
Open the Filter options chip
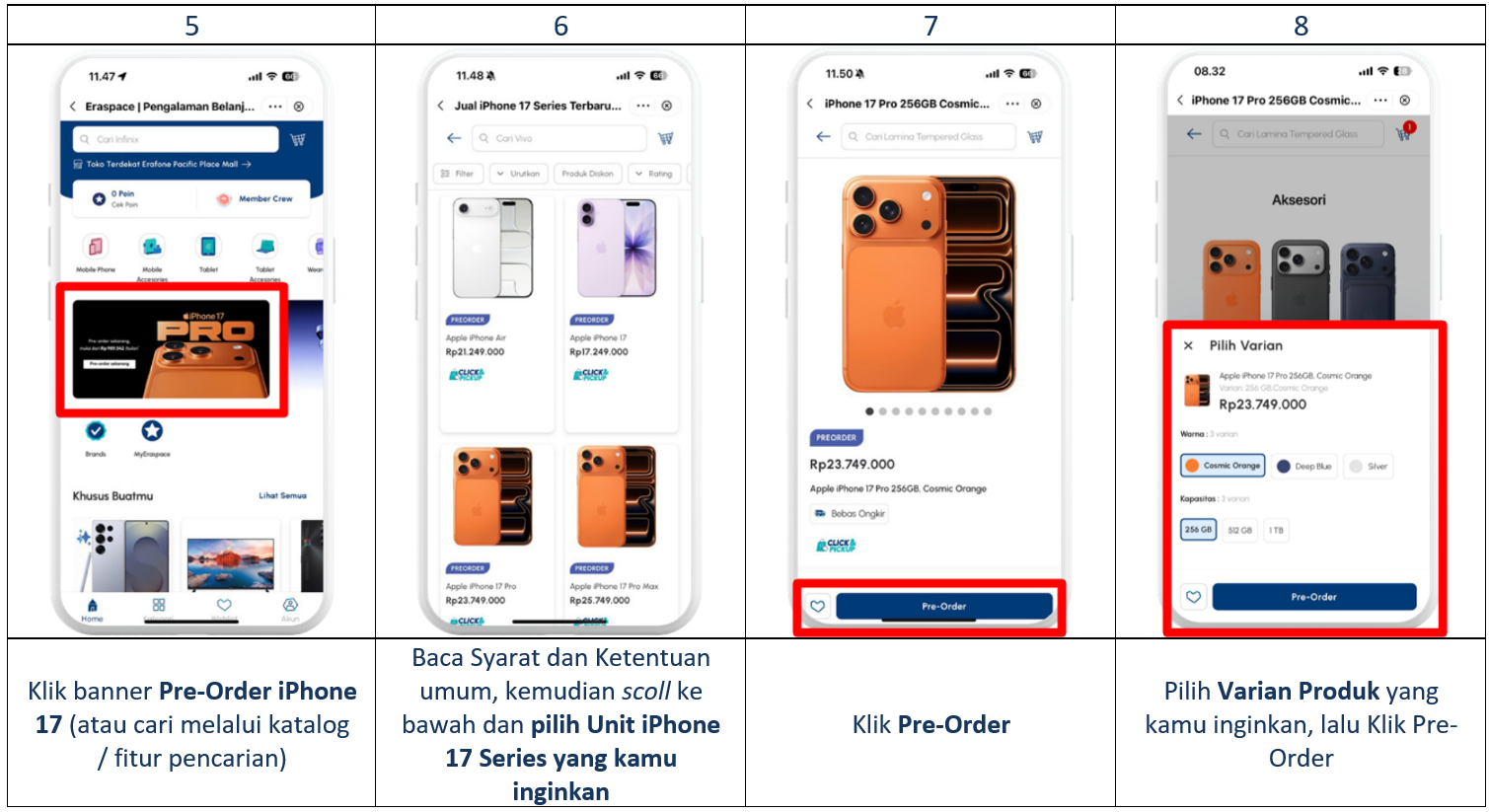[x=458, y=174]
